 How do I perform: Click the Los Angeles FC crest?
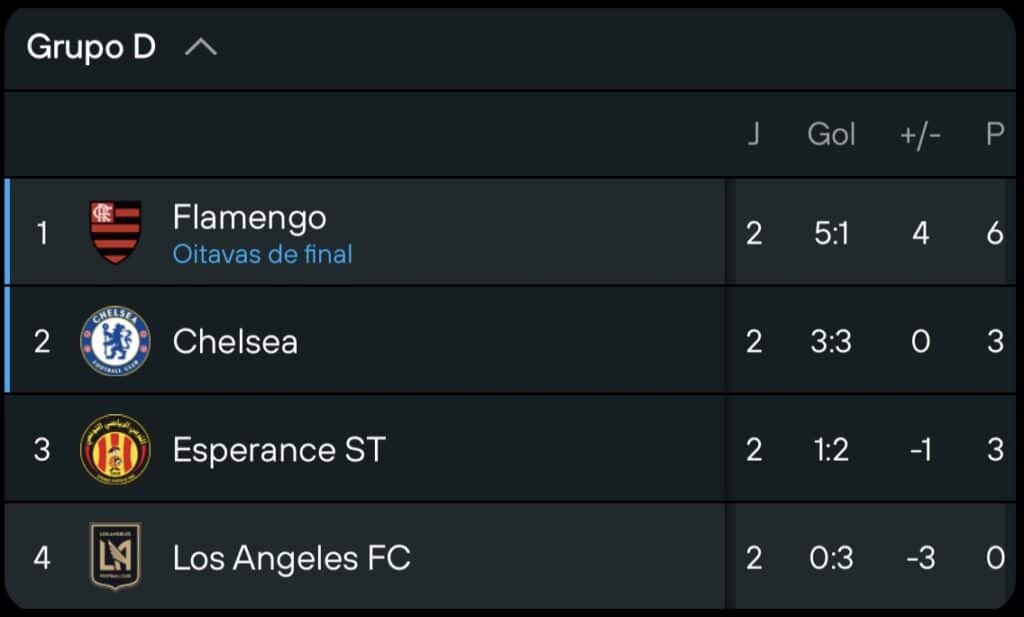click(115, 556)
